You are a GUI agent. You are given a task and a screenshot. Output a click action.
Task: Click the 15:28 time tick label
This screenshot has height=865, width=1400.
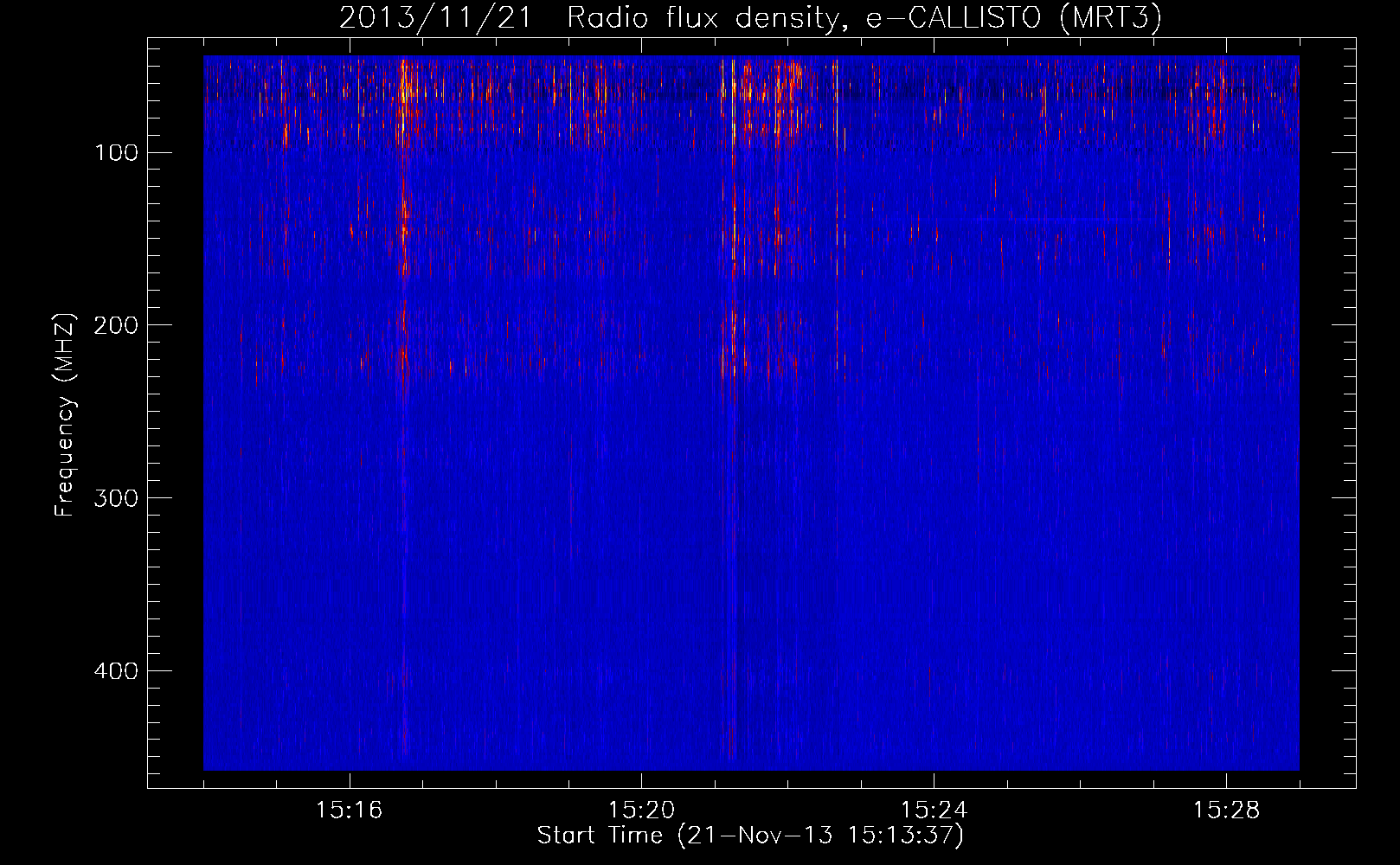[1226, 811]
